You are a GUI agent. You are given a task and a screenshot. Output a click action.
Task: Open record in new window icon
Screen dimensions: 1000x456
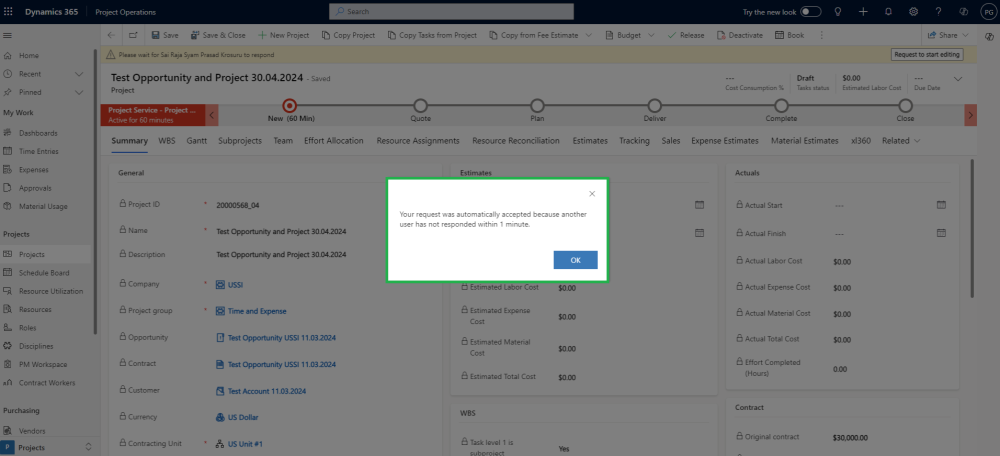[x=133, y=35]
